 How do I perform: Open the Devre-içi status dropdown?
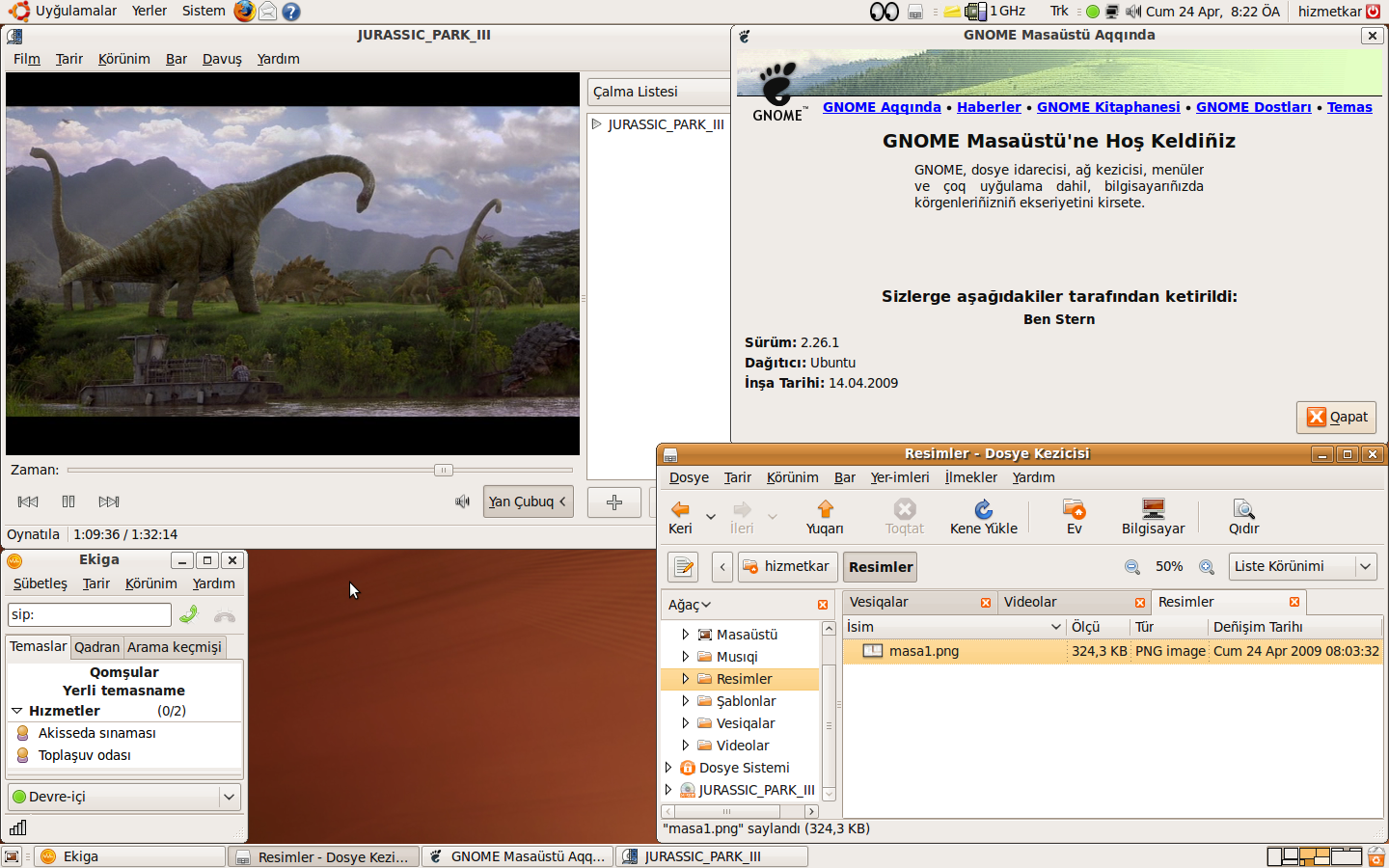pyautogui.click(x=123, y=797)
